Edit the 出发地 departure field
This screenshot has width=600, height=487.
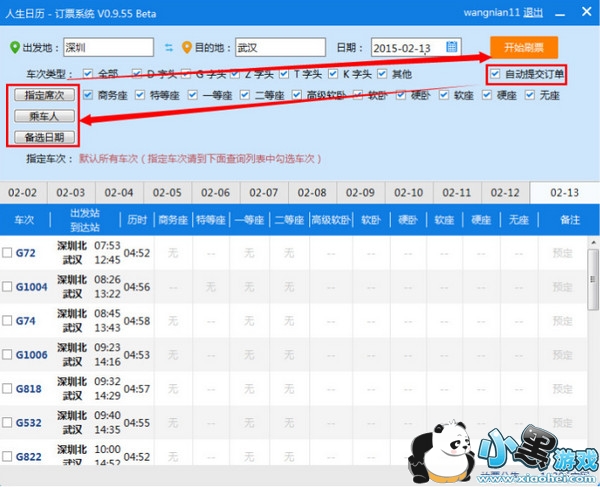108,47
